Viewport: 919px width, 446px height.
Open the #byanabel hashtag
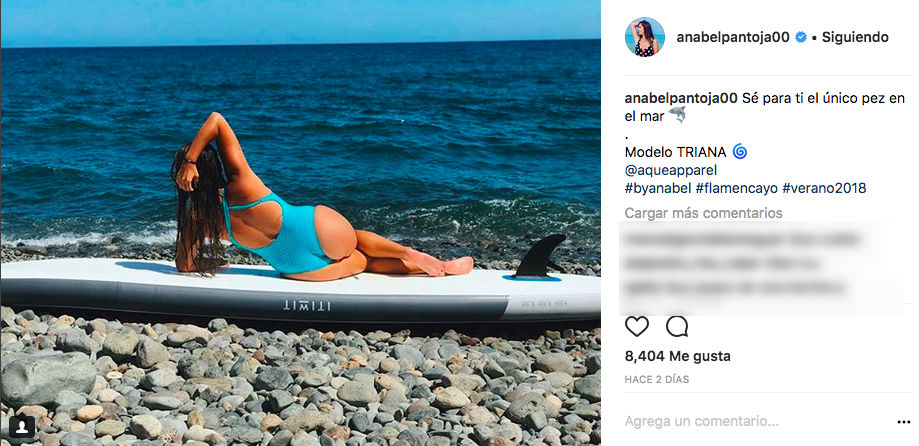(x=658, y=189)
